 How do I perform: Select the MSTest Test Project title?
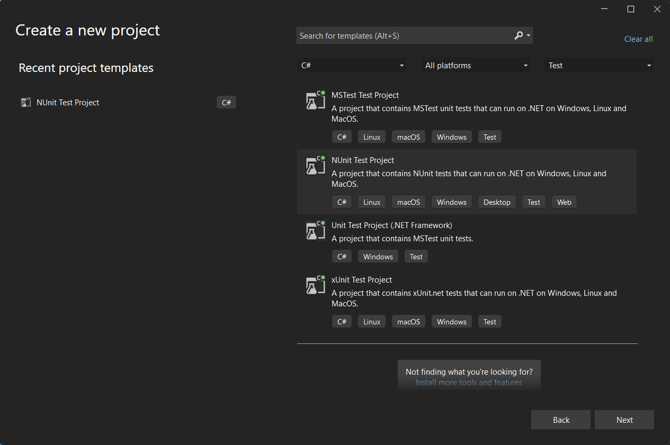(x=365, y=95)
